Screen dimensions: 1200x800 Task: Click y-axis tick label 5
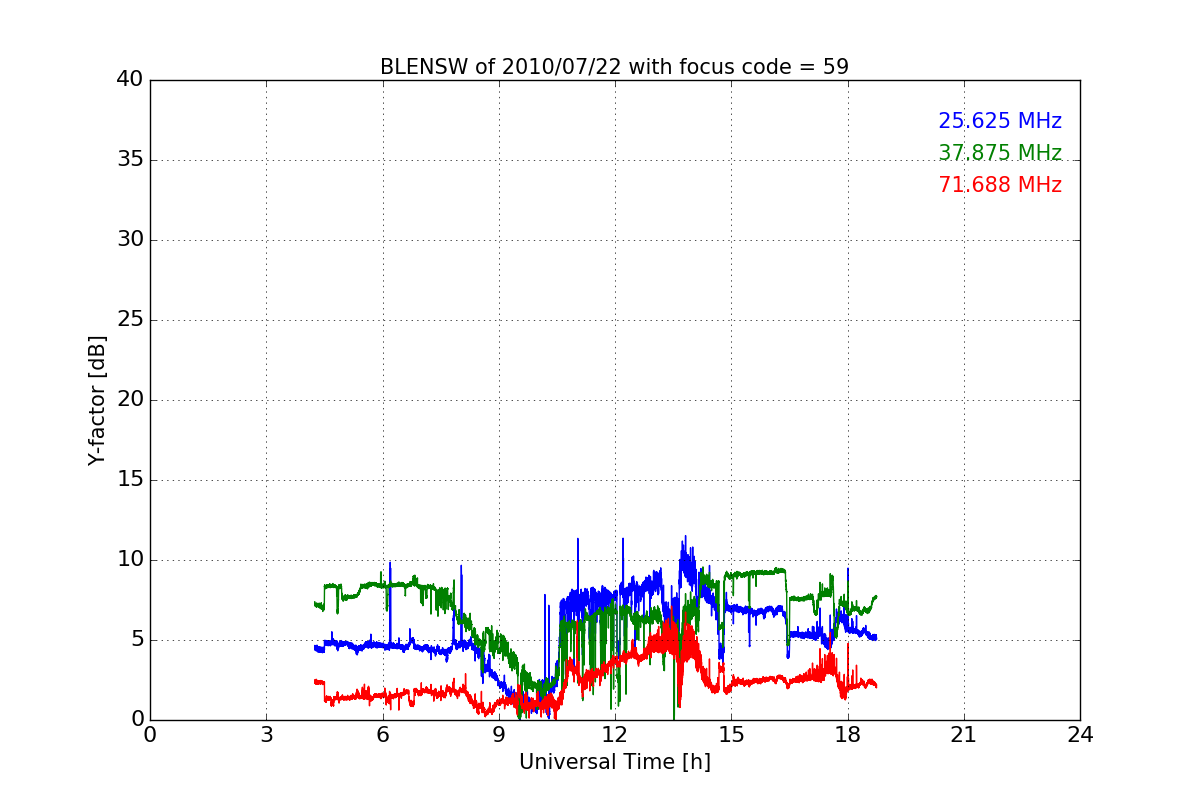(136, 640)
